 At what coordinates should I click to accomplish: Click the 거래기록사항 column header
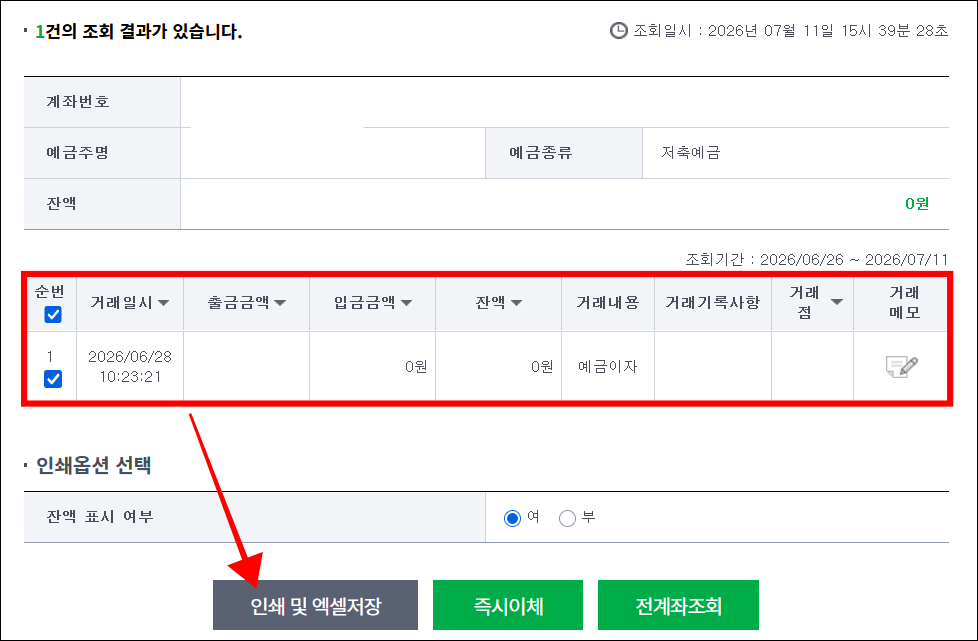[x=712, y=303]
